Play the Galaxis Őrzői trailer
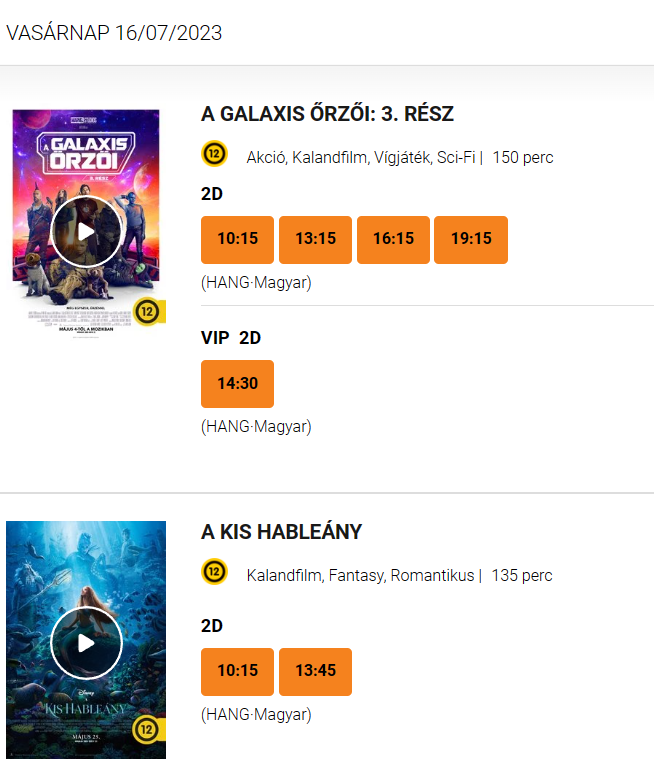Screen dimensions: 654x764 coord(86,232)
